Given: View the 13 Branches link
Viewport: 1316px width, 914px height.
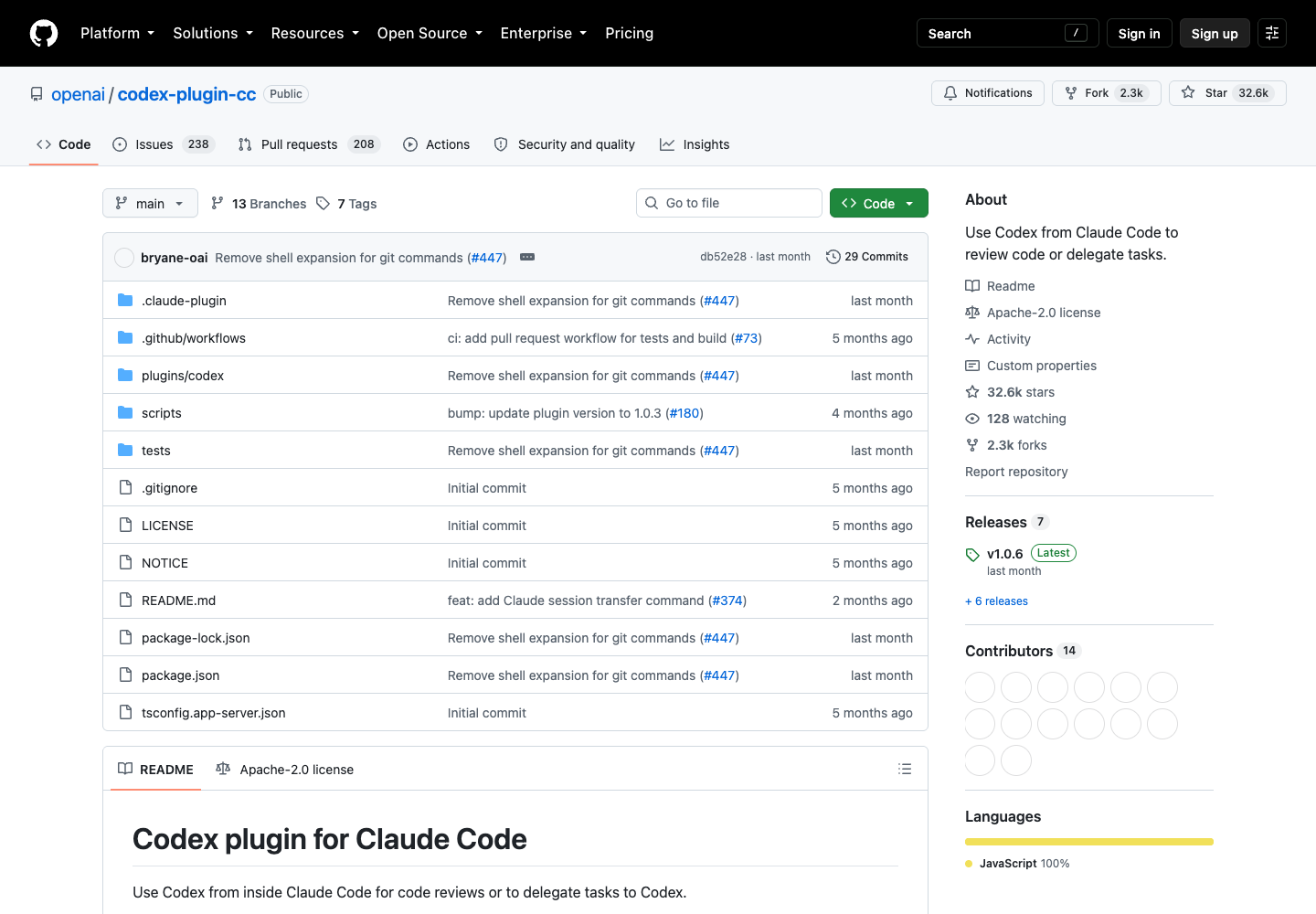Looking at the screenshot, I should pos(259,203).
